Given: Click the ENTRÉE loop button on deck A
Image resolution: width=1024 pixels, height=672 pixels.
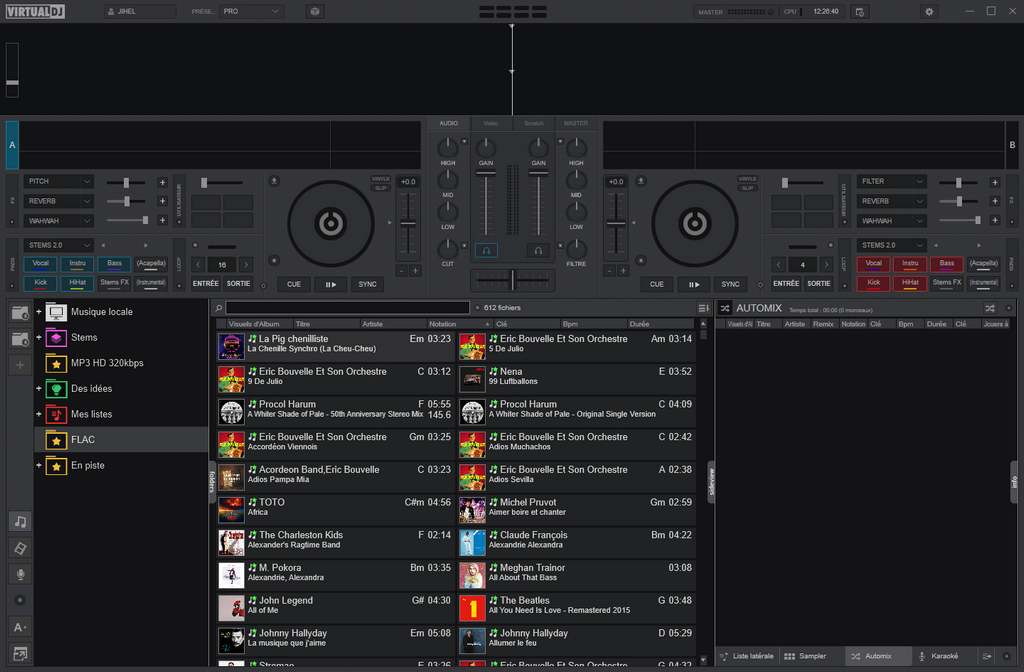Looking at the screenshot, I should [x=206, y=283].
